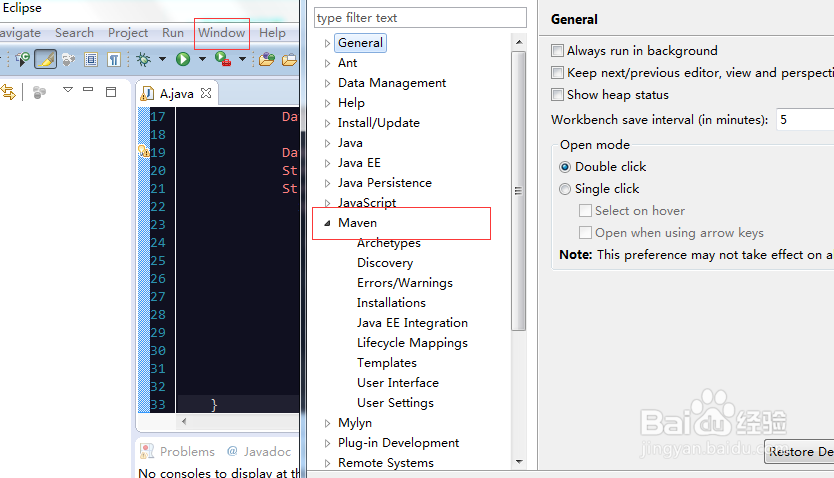Switch to the Problems tab

point(177,451)
